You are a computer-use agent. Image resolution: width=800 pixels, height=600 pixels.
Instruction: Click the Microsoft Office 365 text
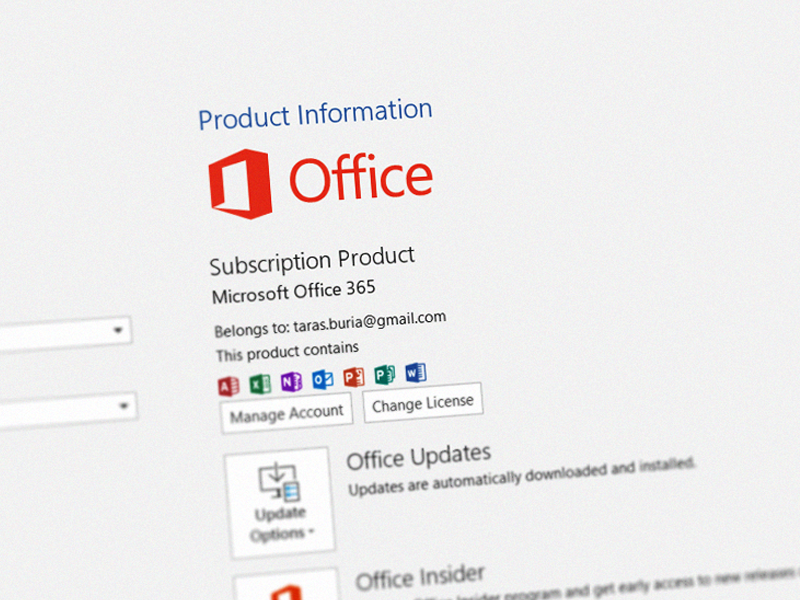tap(294, 292)
